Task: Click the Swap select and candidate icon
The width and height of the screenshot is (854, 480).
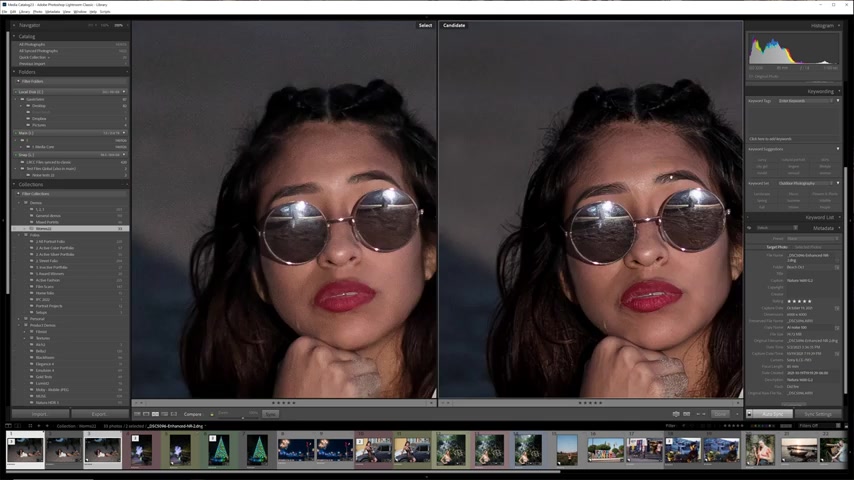Action: click(x=676, y=414)
